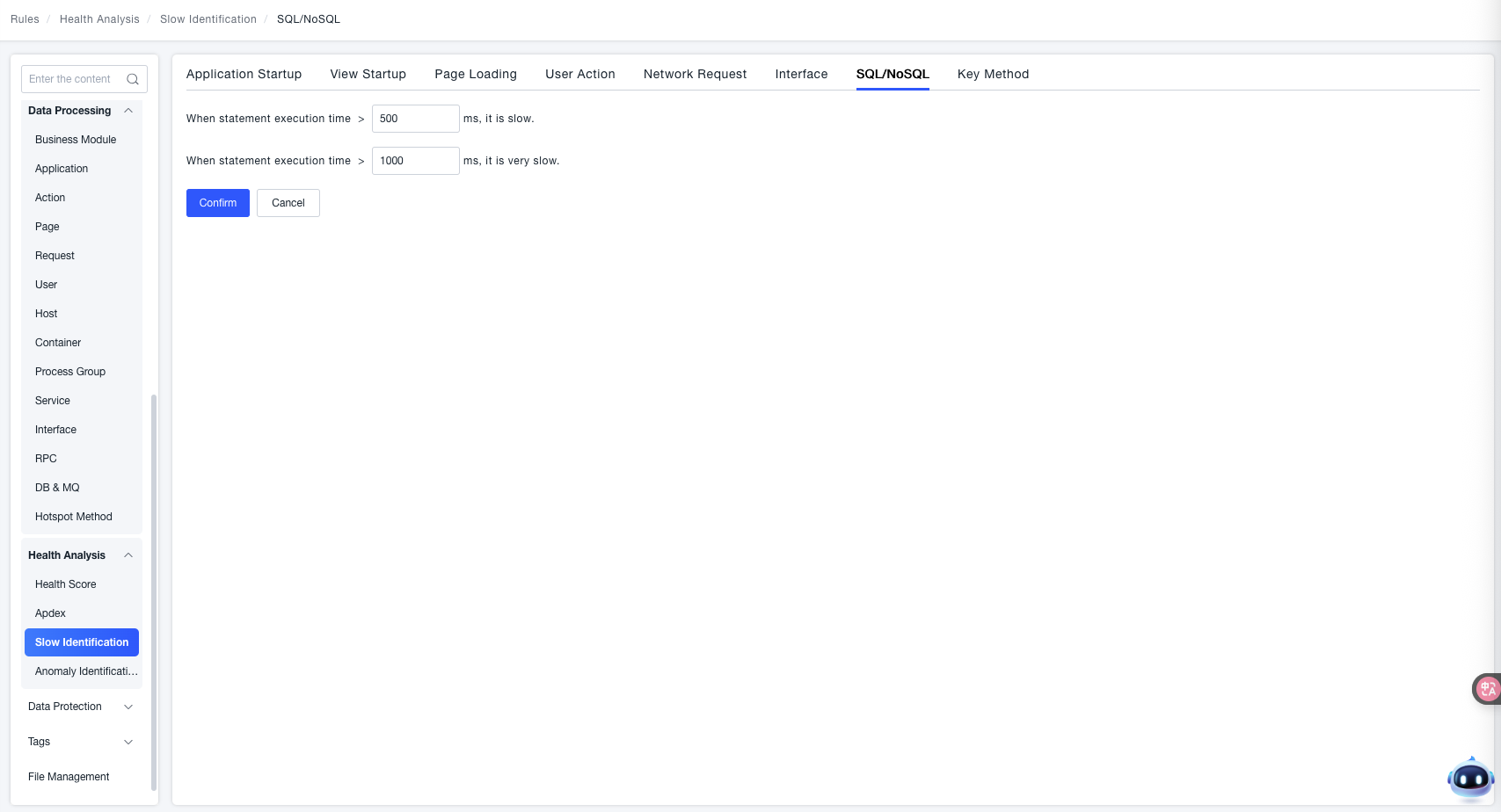Screen dimensions: 1501x812
Task: Click the sidebar vertical scrollbar
Action: point(154,589)
